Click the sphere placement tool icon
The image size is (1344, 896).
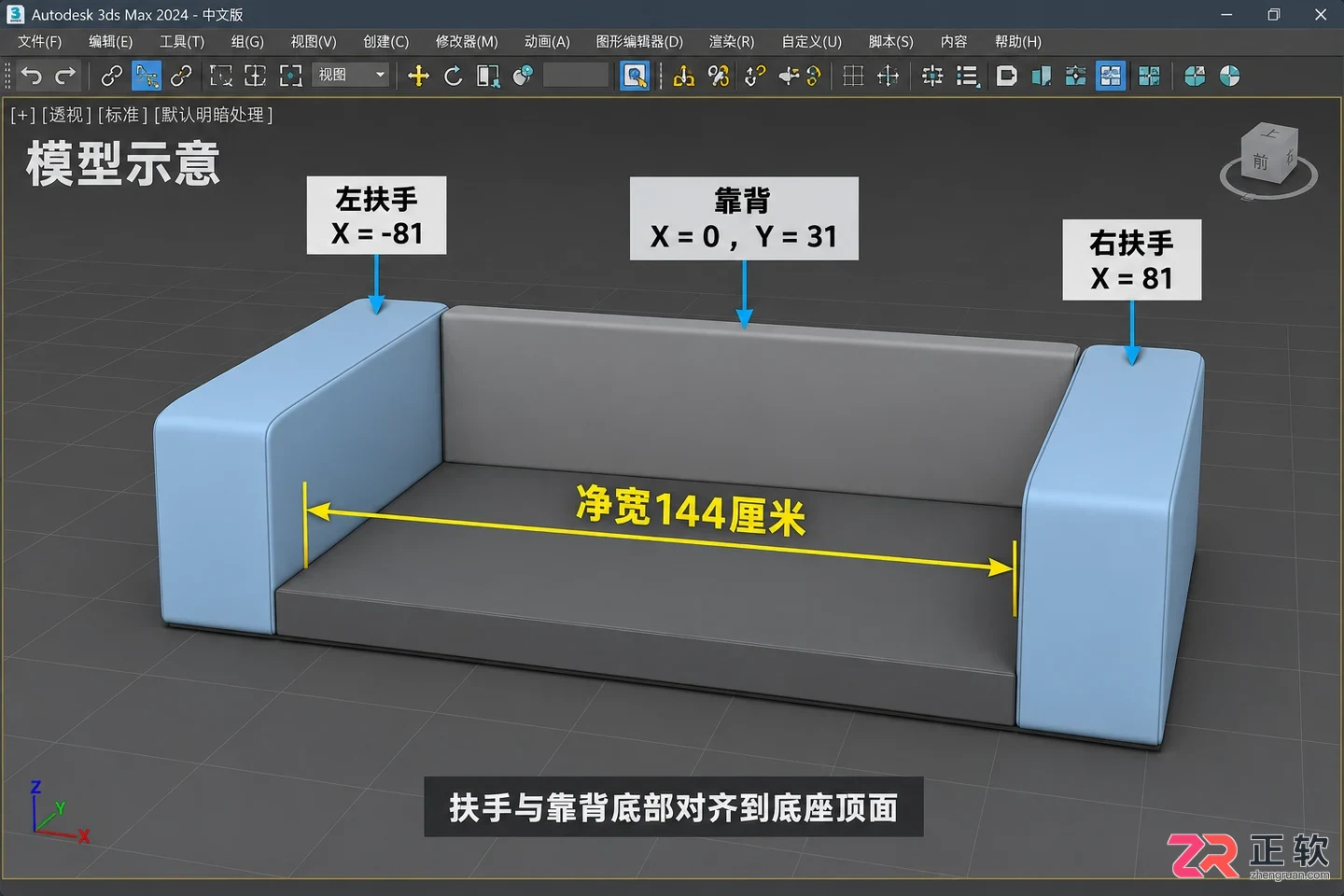click(523, 76)
